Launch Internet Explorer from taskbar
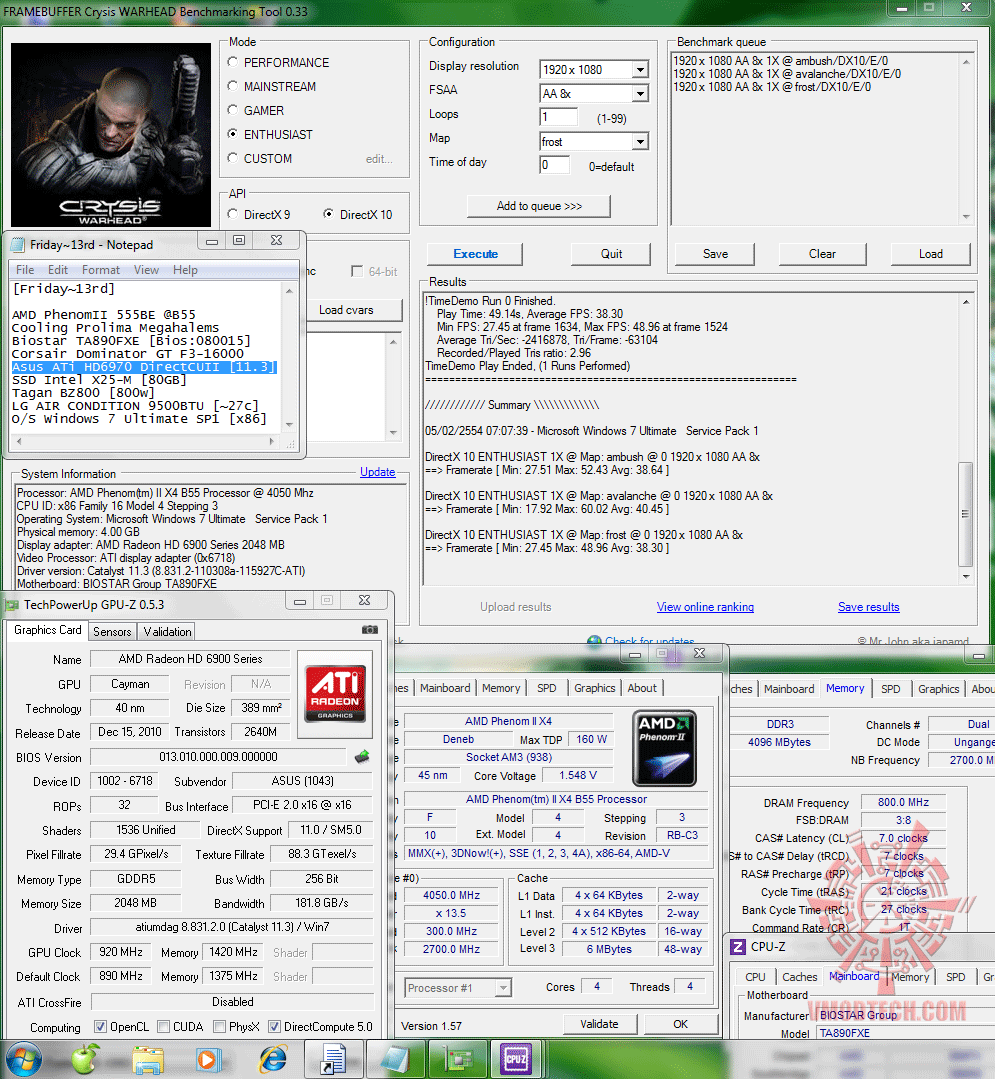The image size is (995, 1079). 272,1059
